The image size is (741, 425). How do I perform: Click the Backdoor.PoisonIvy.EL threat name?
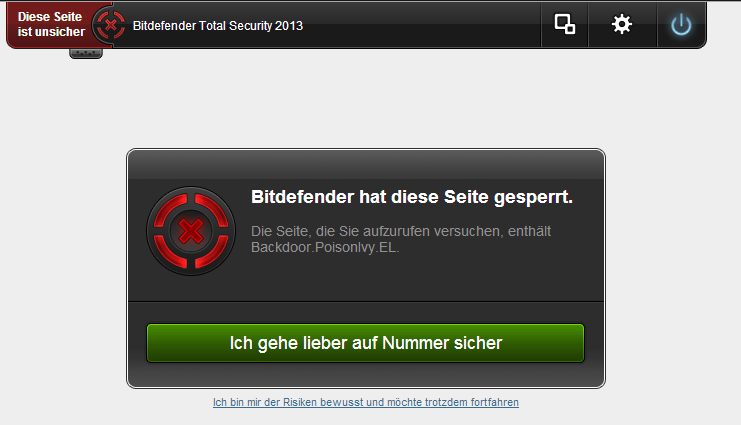325,247
